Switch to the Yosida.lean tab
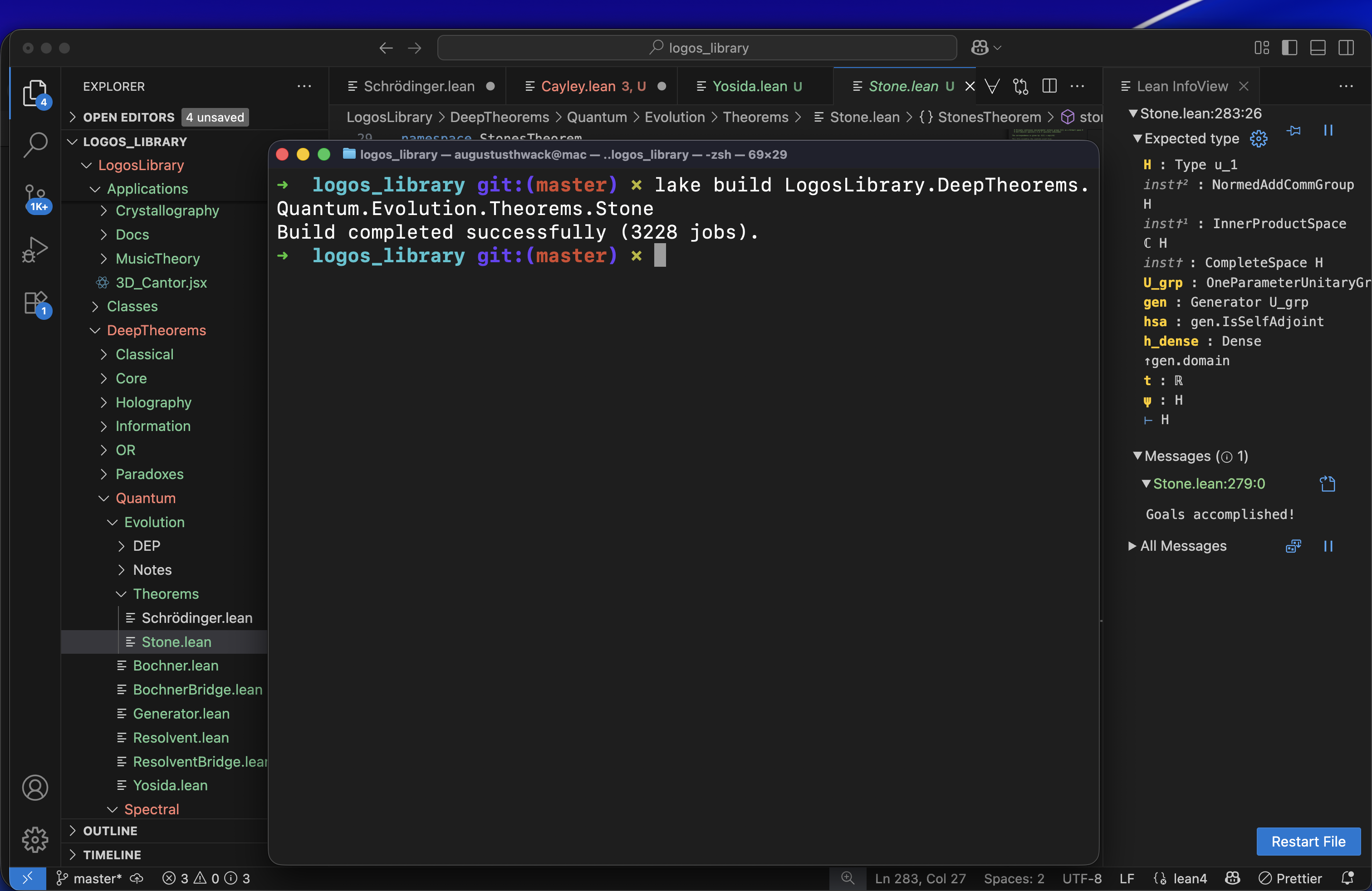1372x891 pixels. 750,87
